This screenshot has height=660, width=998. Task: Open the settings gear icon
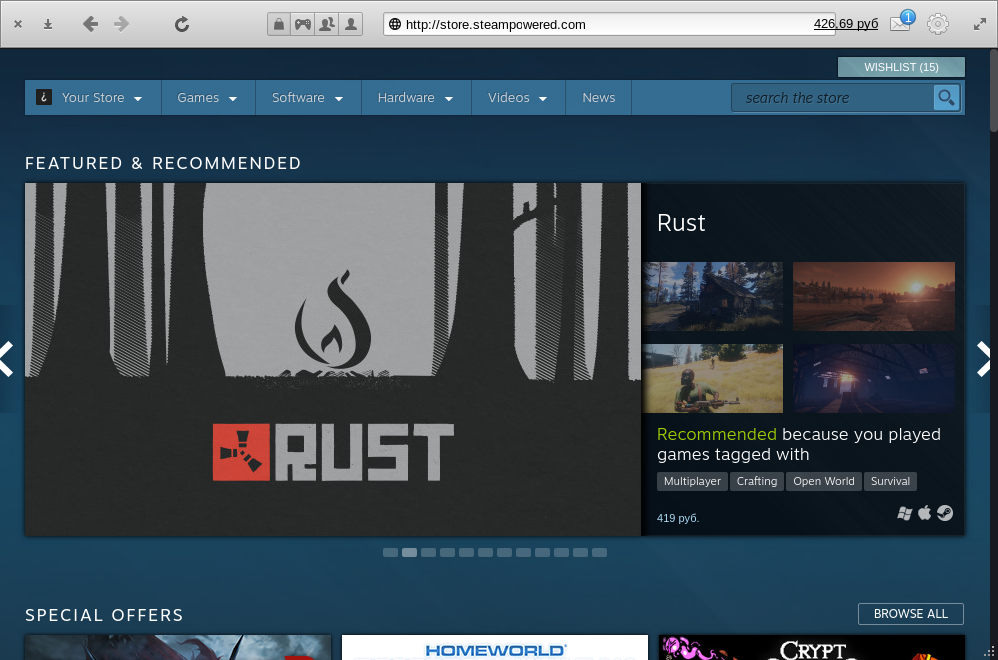(x=938, y=24)
